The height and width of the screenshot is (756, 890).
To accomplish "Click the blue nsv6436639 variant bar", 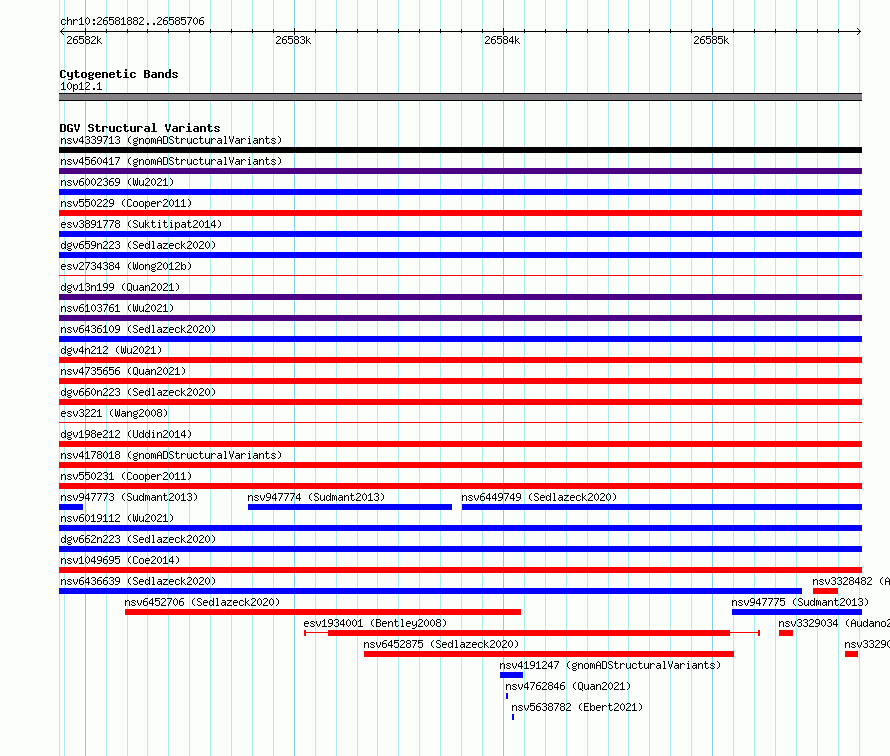I will coord(430,591).
